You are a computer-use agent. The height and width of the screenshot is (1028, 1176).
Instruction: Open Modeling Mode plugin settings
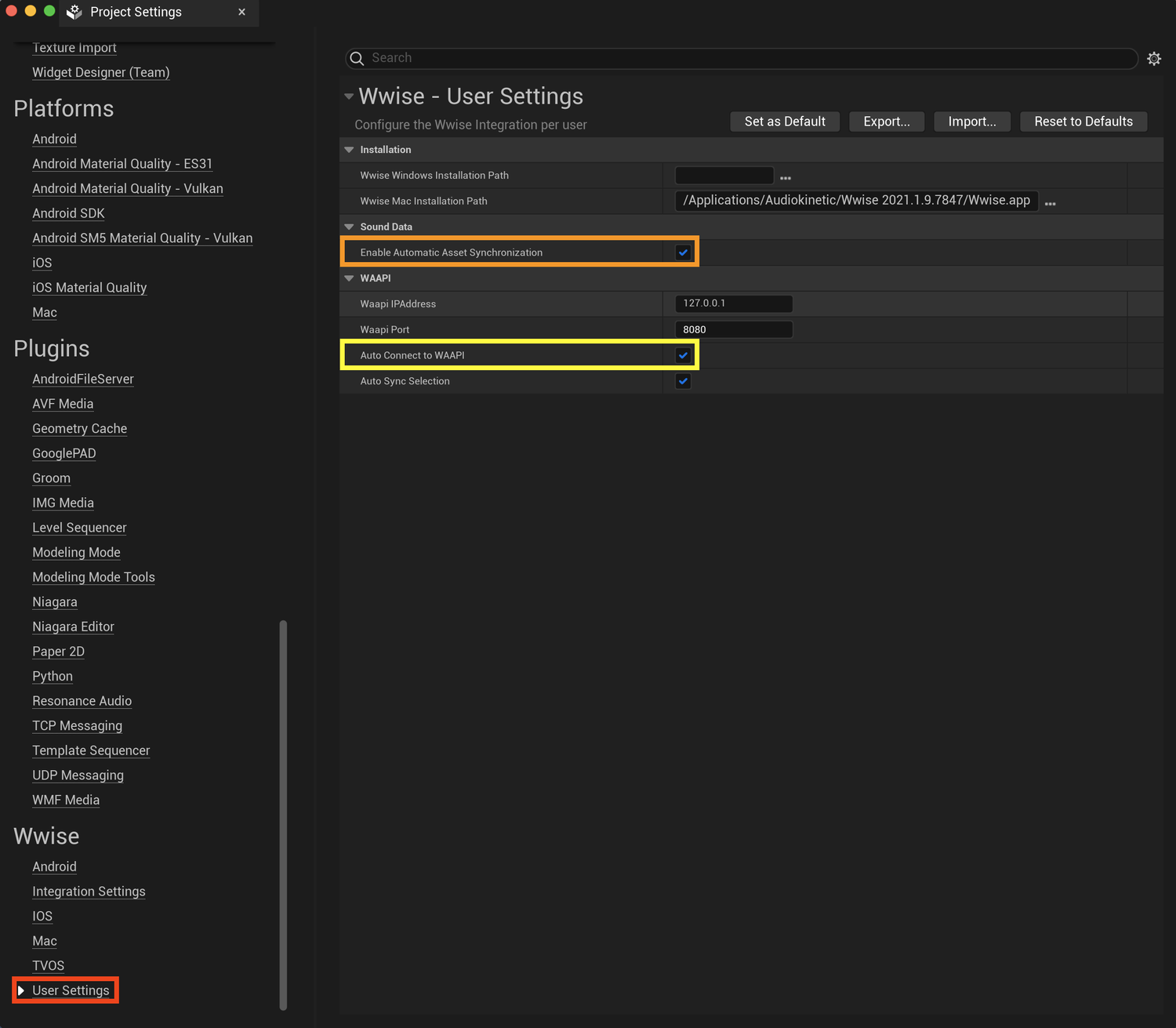76,553
